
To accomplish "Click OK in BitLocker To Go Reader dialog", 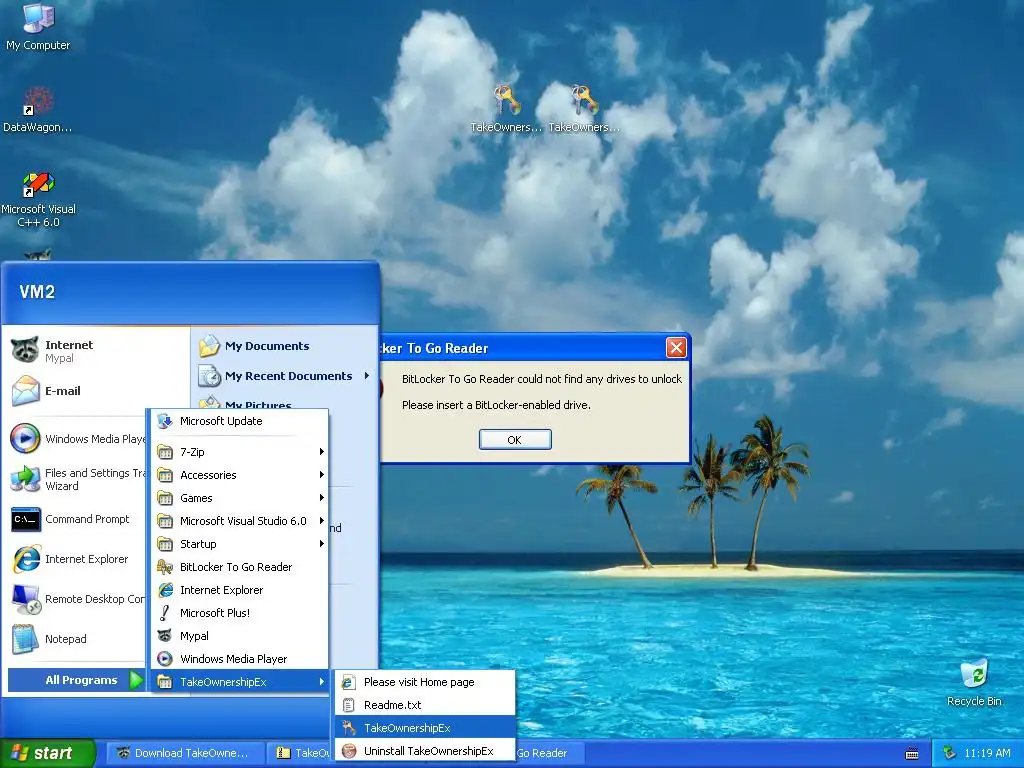I will [515, 440].
